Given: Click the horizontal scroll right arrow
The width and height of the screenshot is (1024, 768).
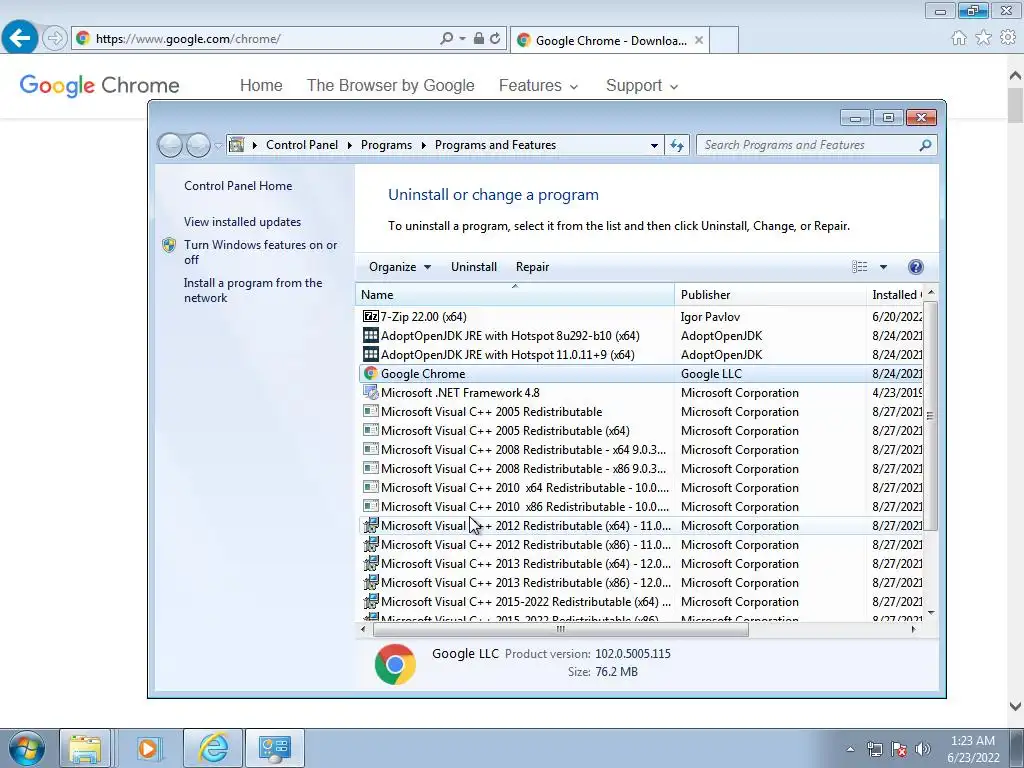Looking at the screenshot, I should click(x=913, y=630).
